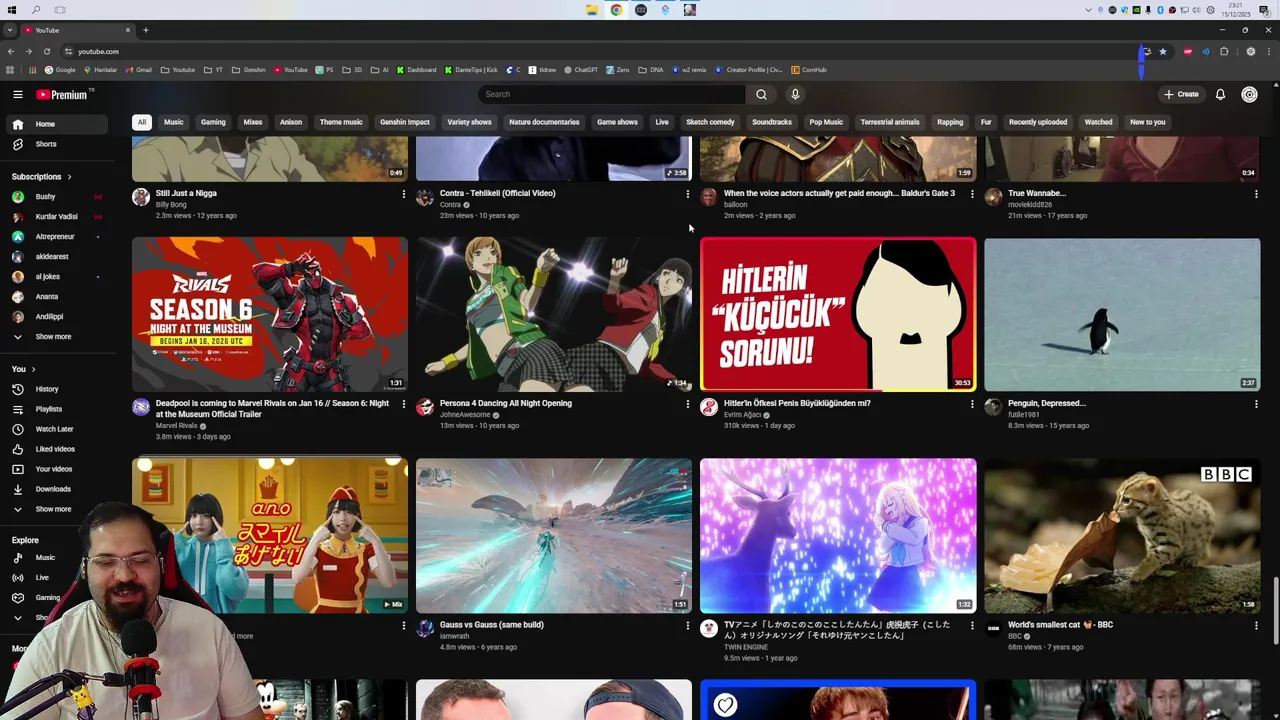Open the YouTube guide hamburger menu

18,94
